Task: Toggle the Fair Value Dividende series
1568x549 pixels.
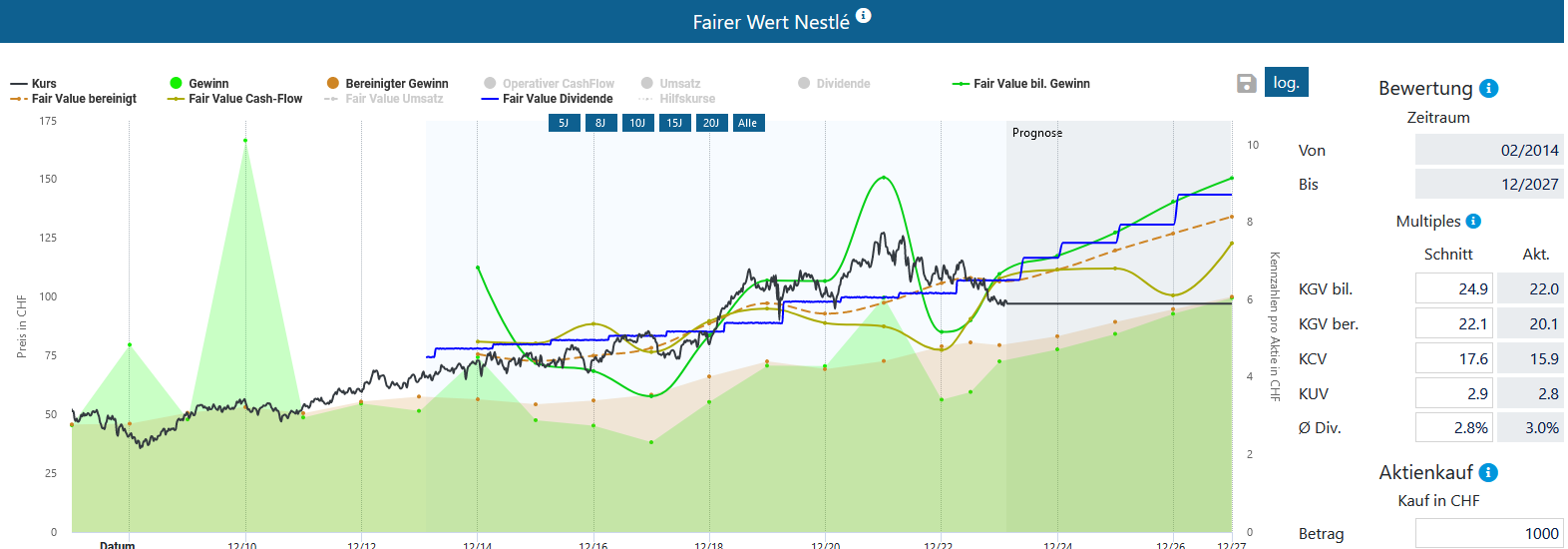Action: (x=548, y=99)
